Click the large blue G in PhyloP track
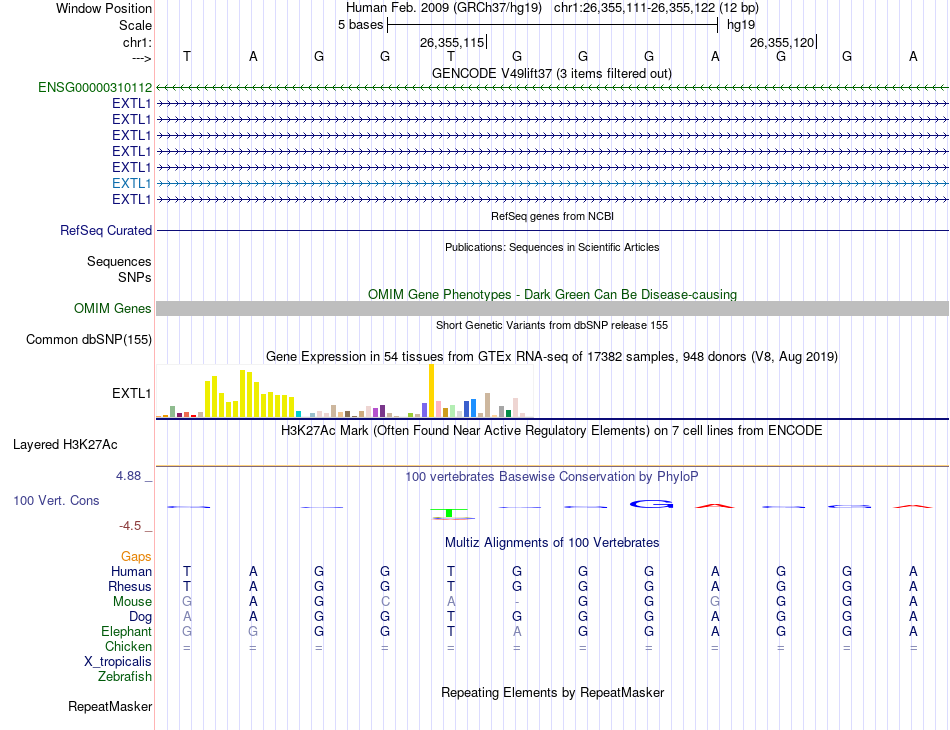This screenshot has height=730, width=950. click(x=651, y=504)
